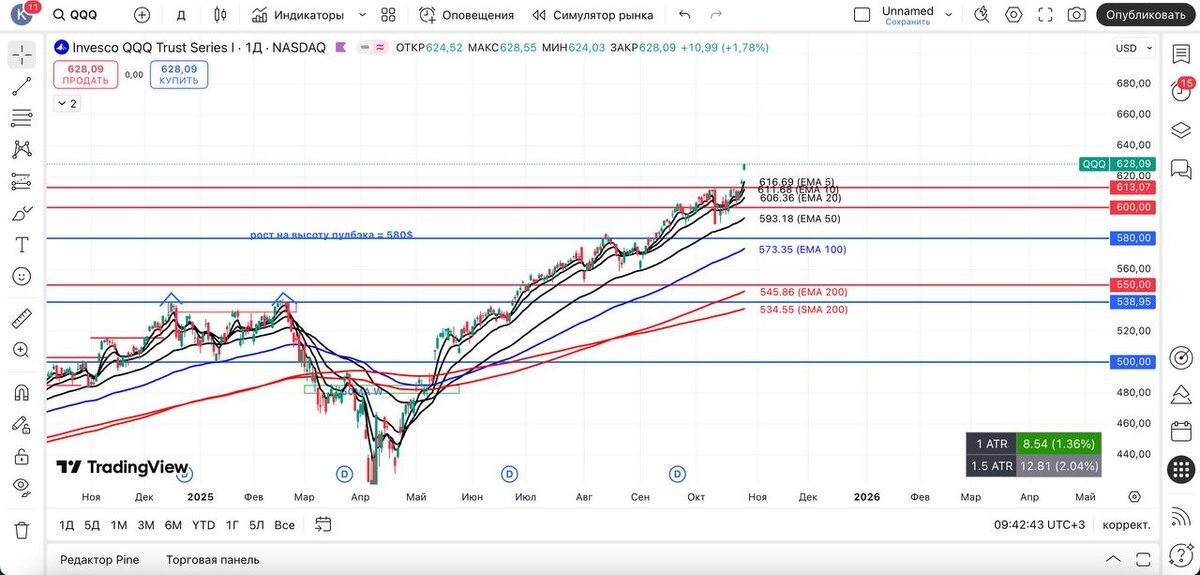Undo the last chart action
The width and height of the screenshot is (1200, 575).
(x=684, y=15)
